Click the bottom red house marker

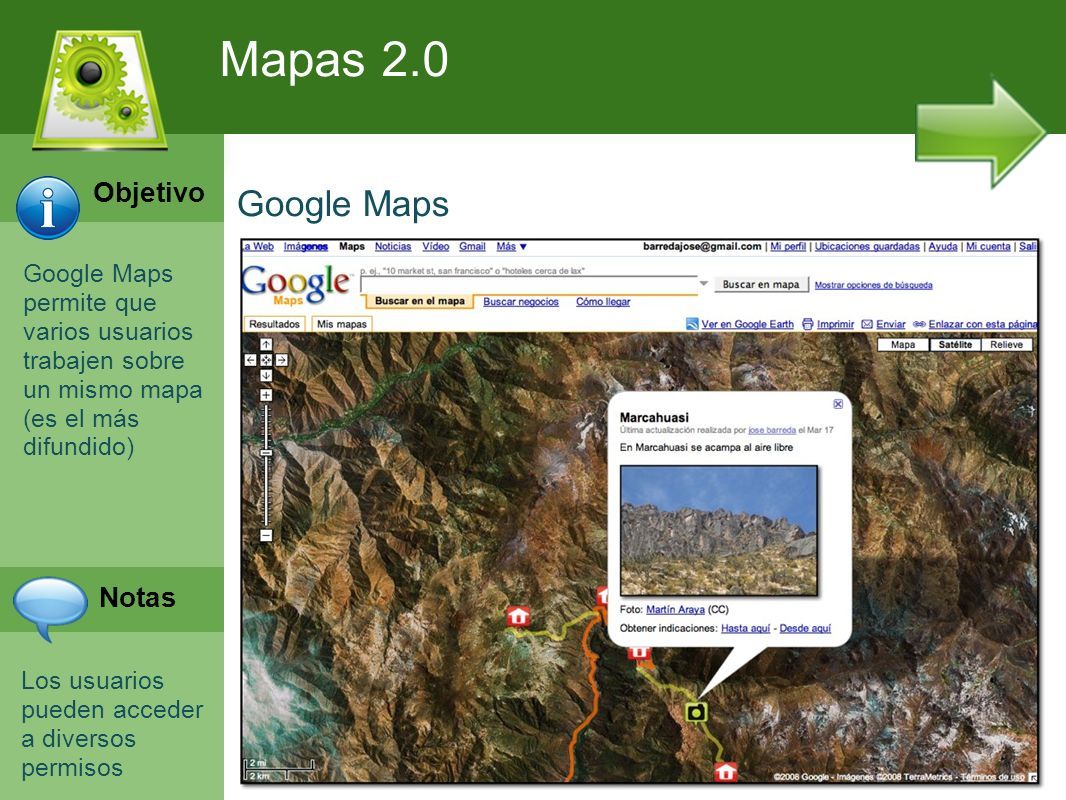click(x=726, y=772)
